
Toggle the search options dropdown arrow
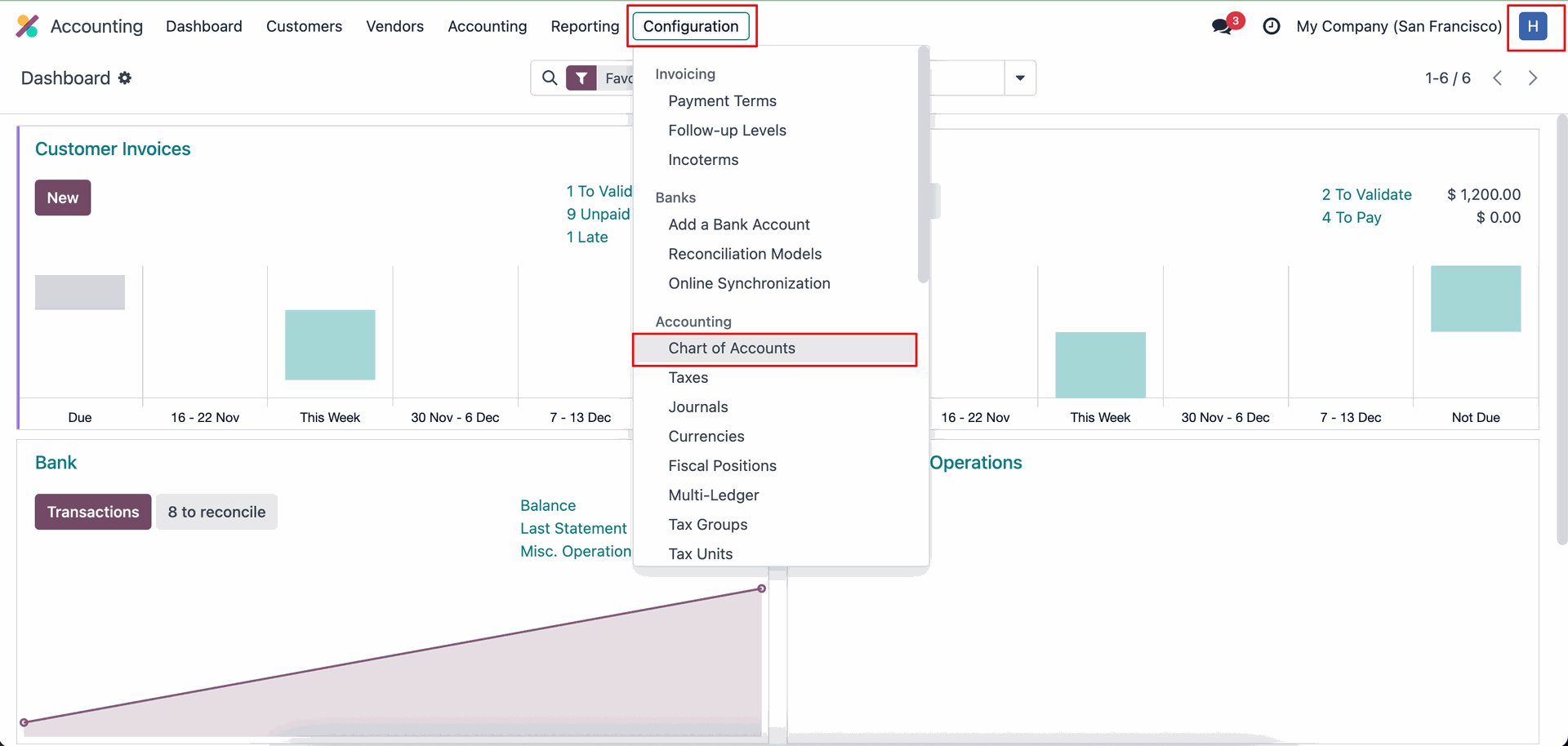tap(1020, 78)
